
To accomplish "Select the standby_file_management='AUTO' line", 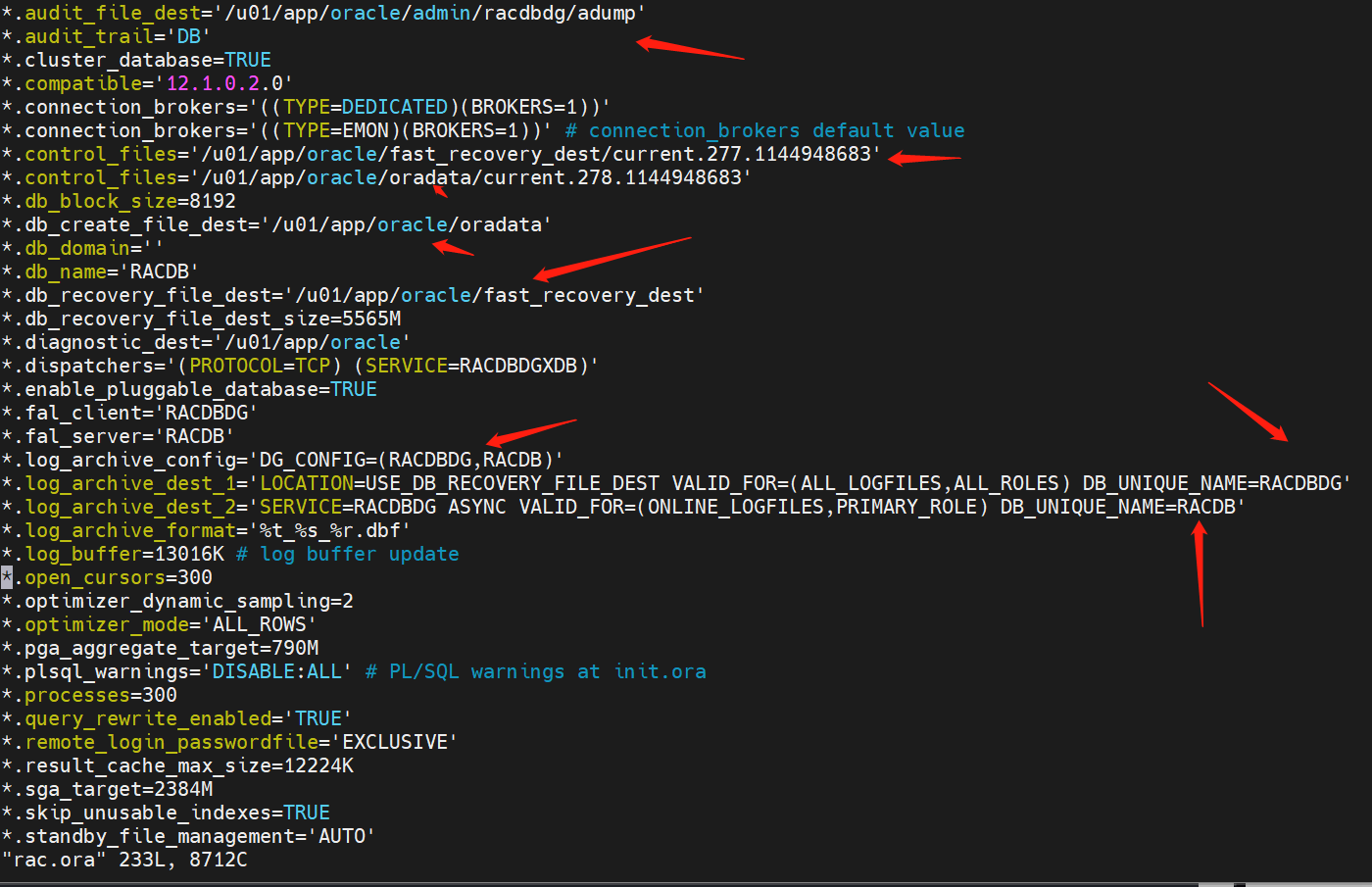I will (x=188, y=836).
